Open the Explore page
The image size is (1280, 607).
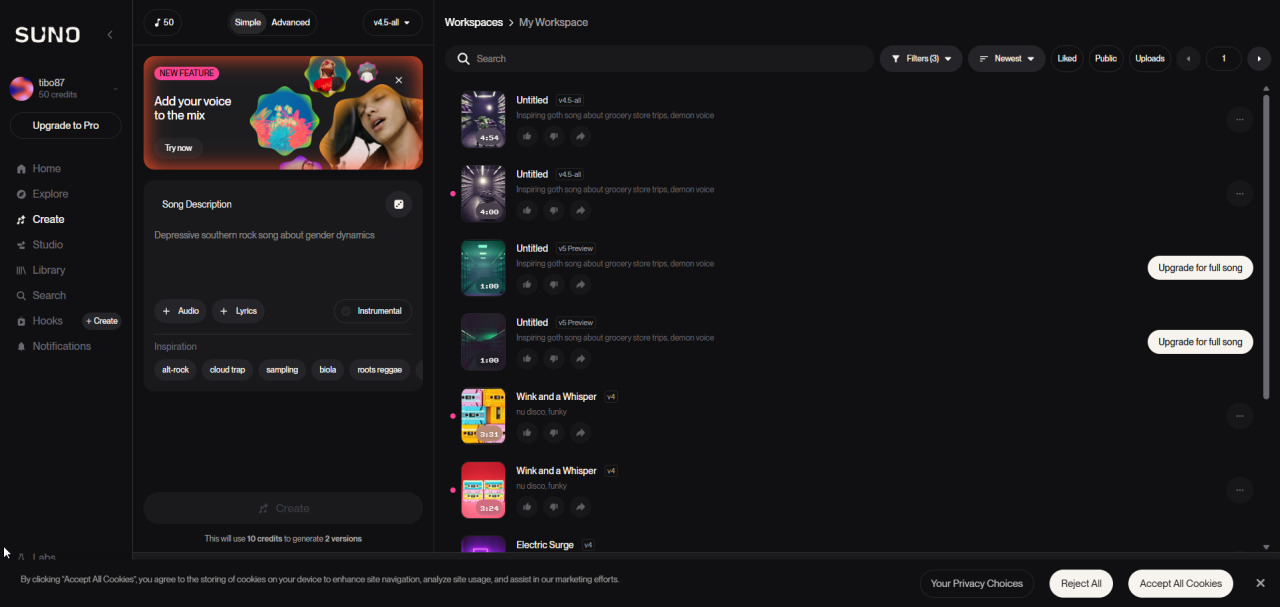click(50, 194)
